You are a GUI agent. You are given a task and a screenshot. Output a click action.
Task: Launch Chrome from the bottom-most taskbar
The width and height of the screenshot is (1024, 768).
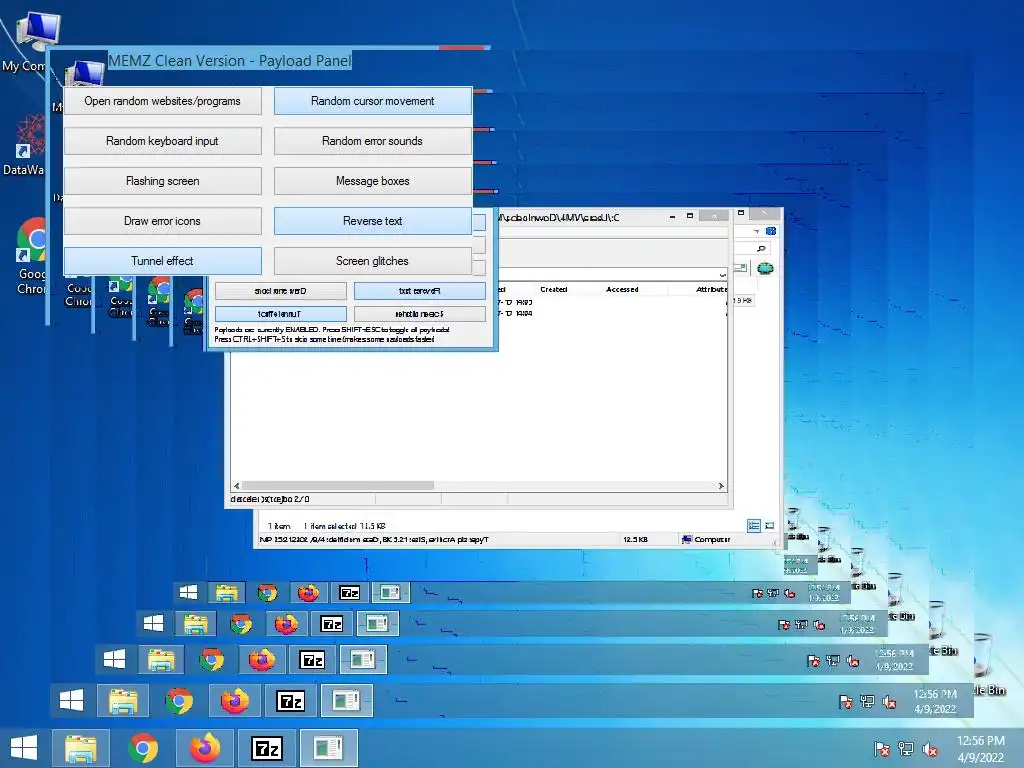(x=143, y=748)
